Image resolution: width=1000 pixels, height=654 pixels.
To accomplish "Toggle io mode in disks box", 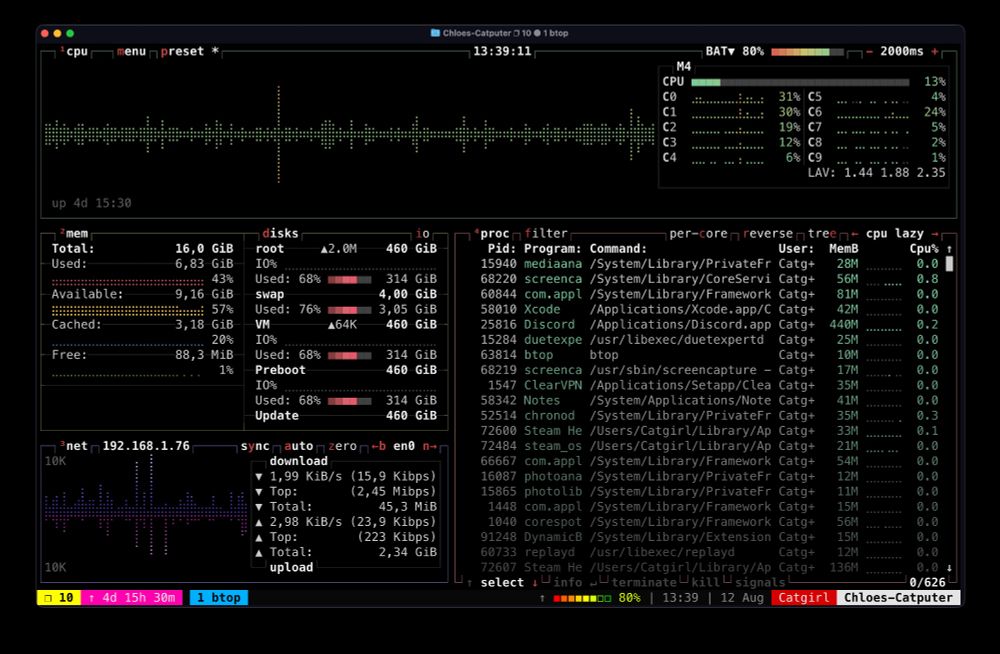I will click(x=423, y=234).
